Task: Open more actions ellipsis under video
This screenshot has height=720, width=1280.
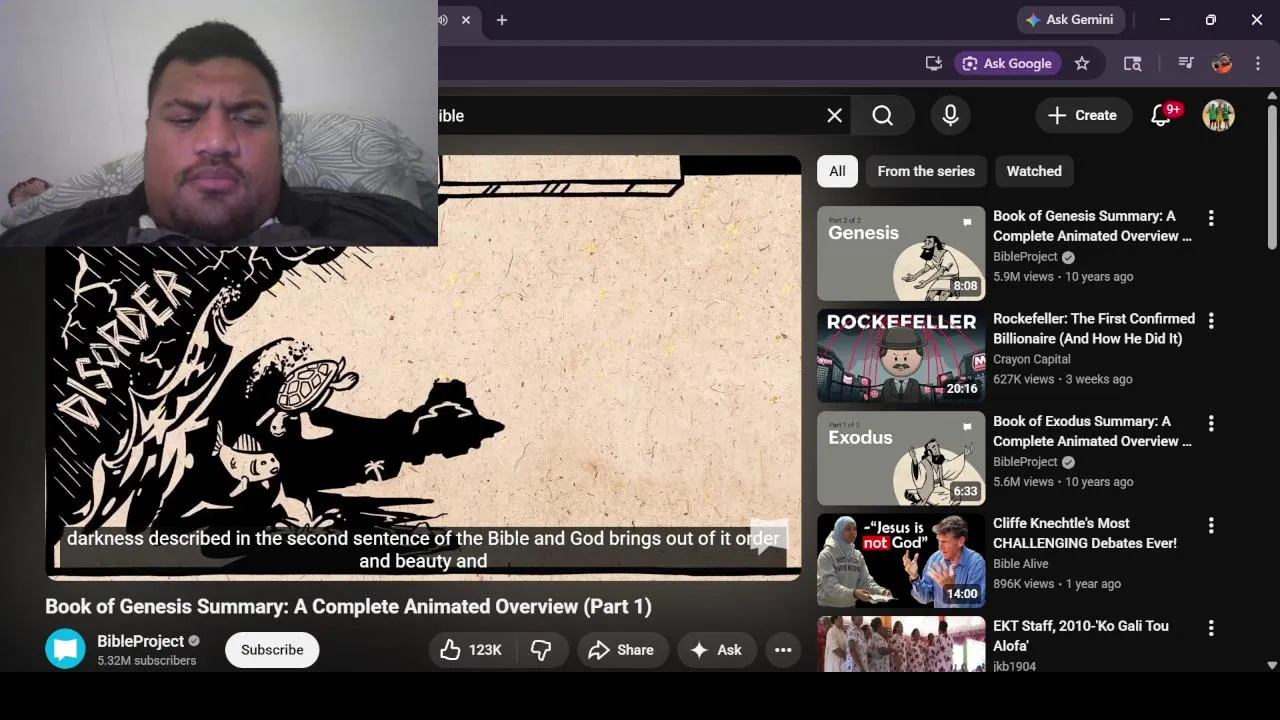Action: (x=783, y=650)
